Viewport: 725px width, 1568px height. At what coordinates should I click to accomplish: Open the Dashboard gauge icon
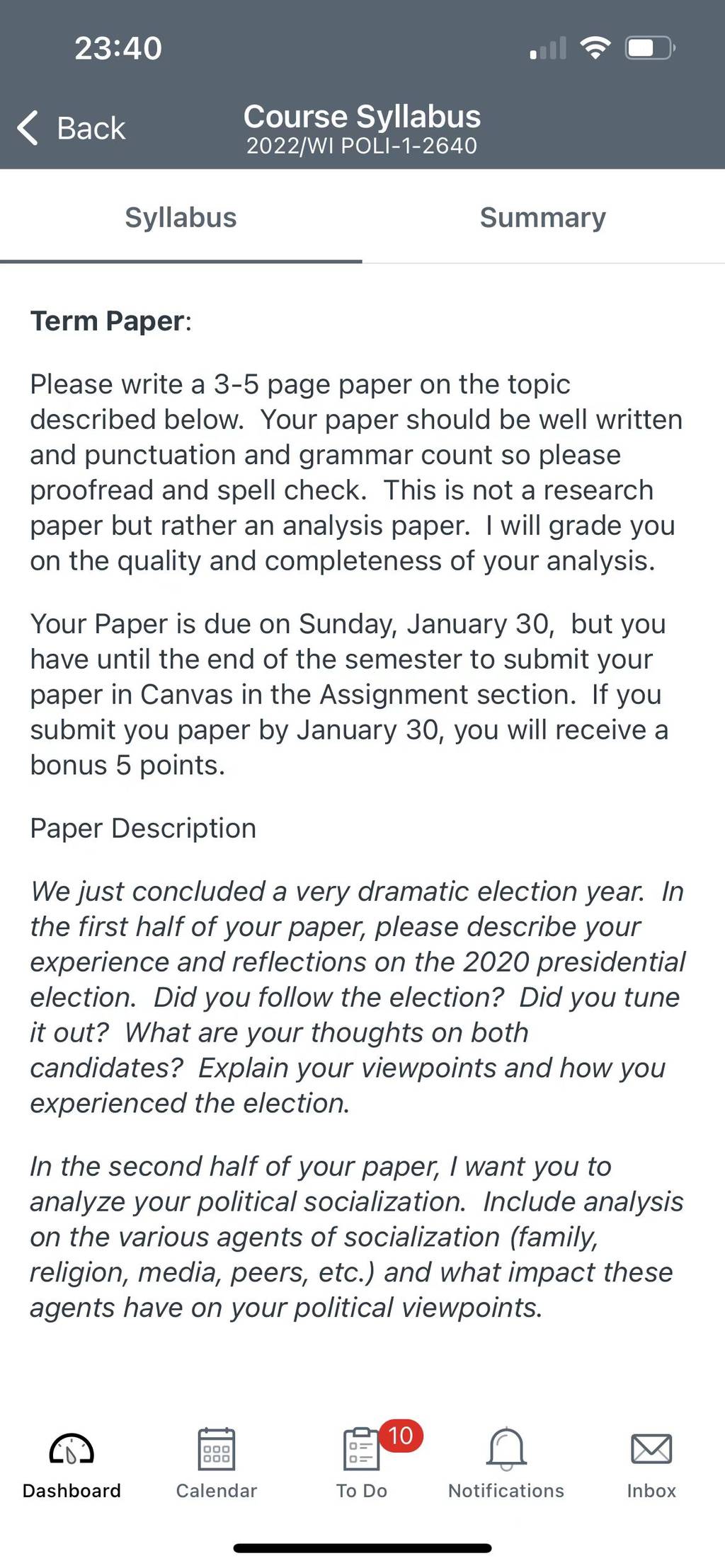[72, 1448]
